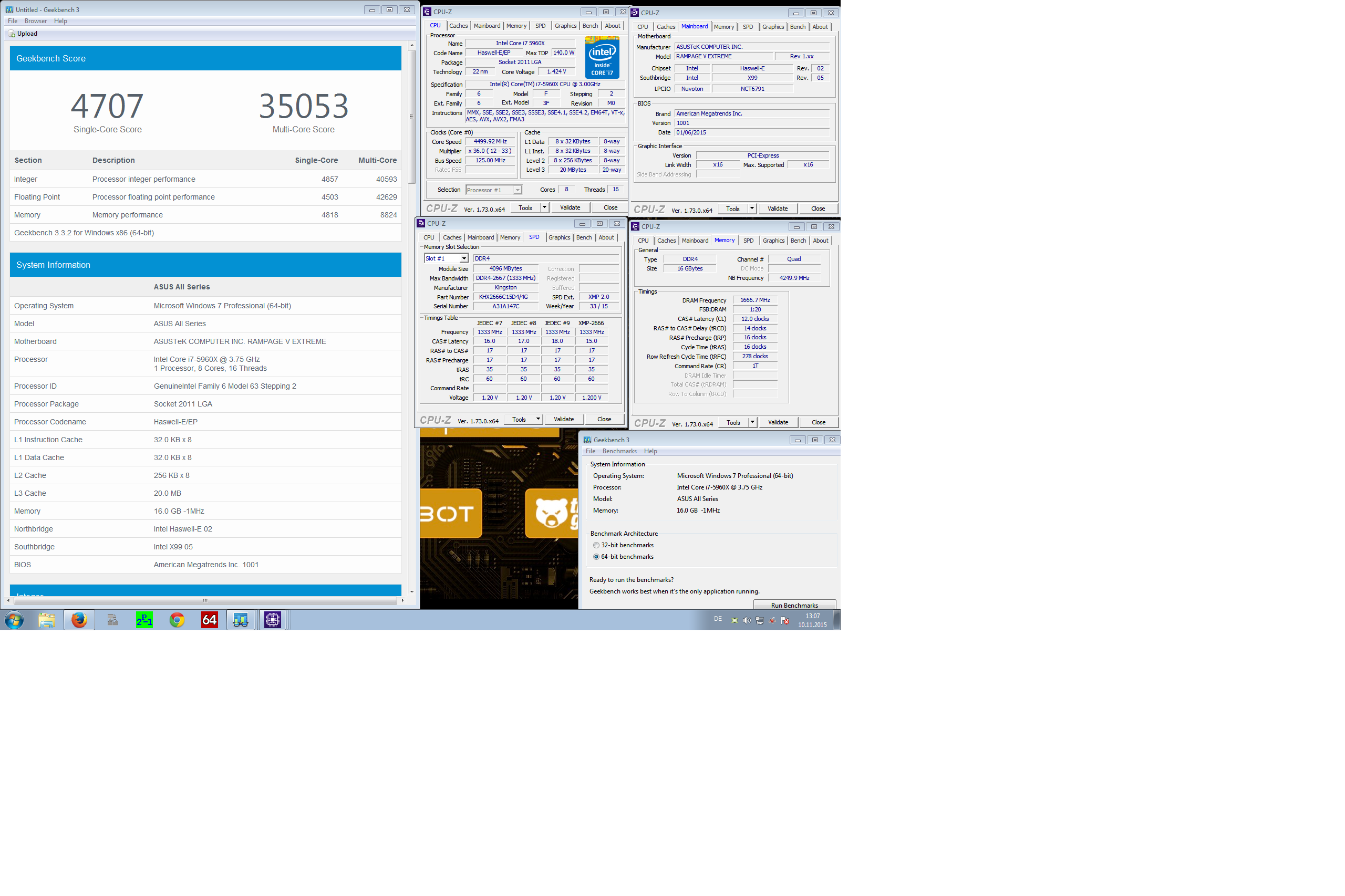
Task: Click Tools button in CPU-Z SPD window
Action: [x=519, y=419]
